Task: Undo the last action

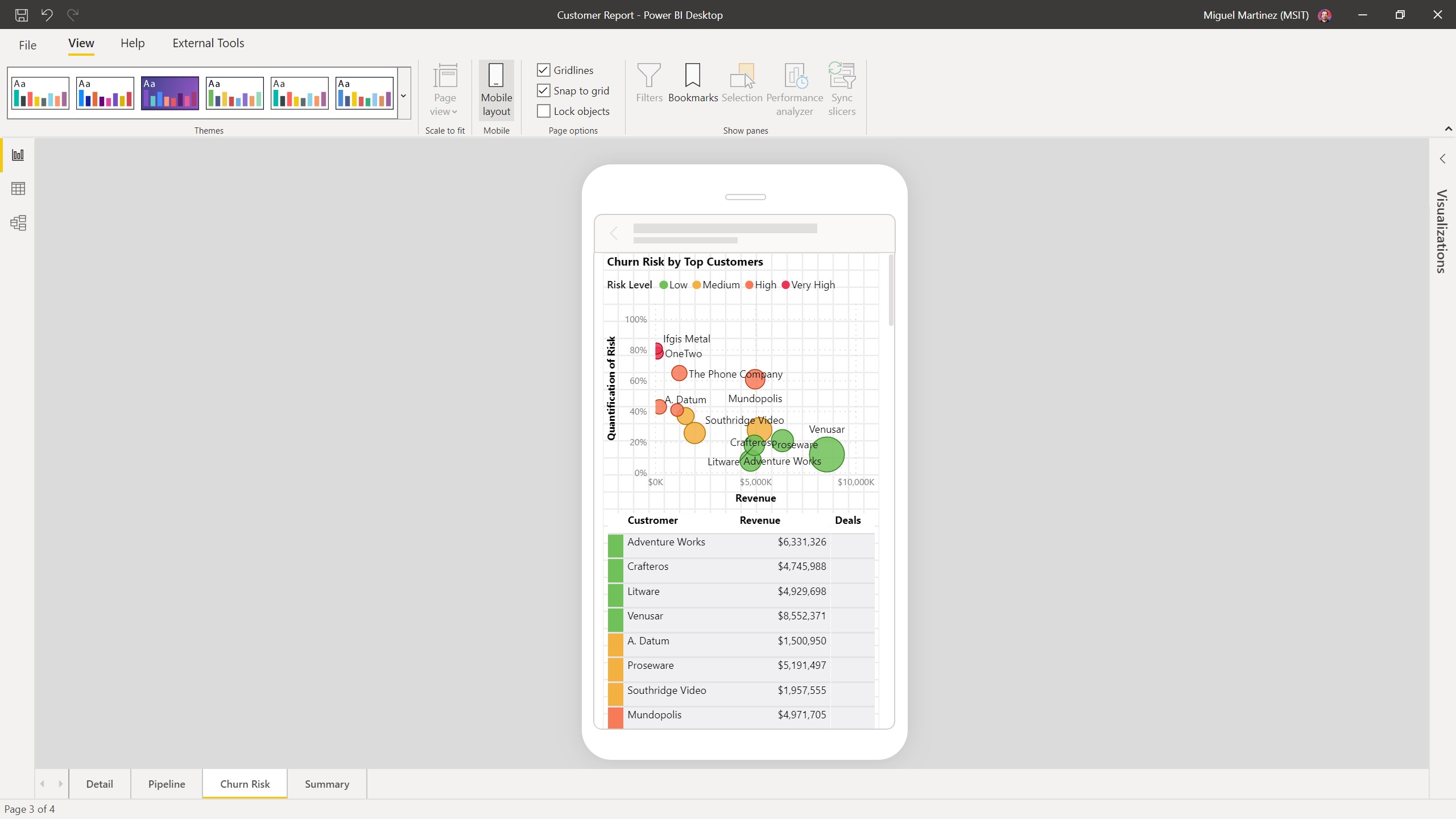Action: tap(47, 15)
